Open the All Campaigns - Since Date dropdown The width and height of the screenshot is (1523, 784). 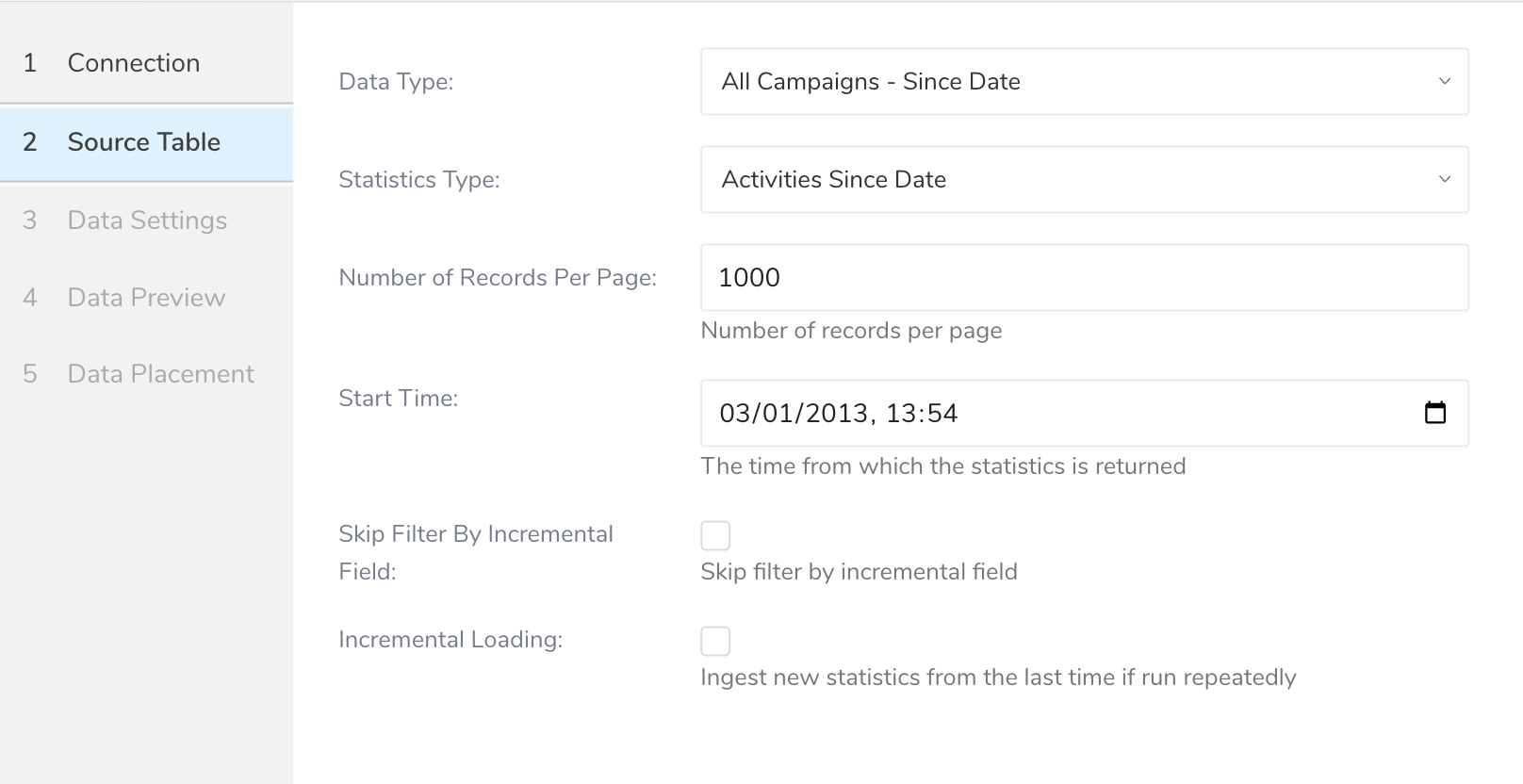(x=1084, y=82)
